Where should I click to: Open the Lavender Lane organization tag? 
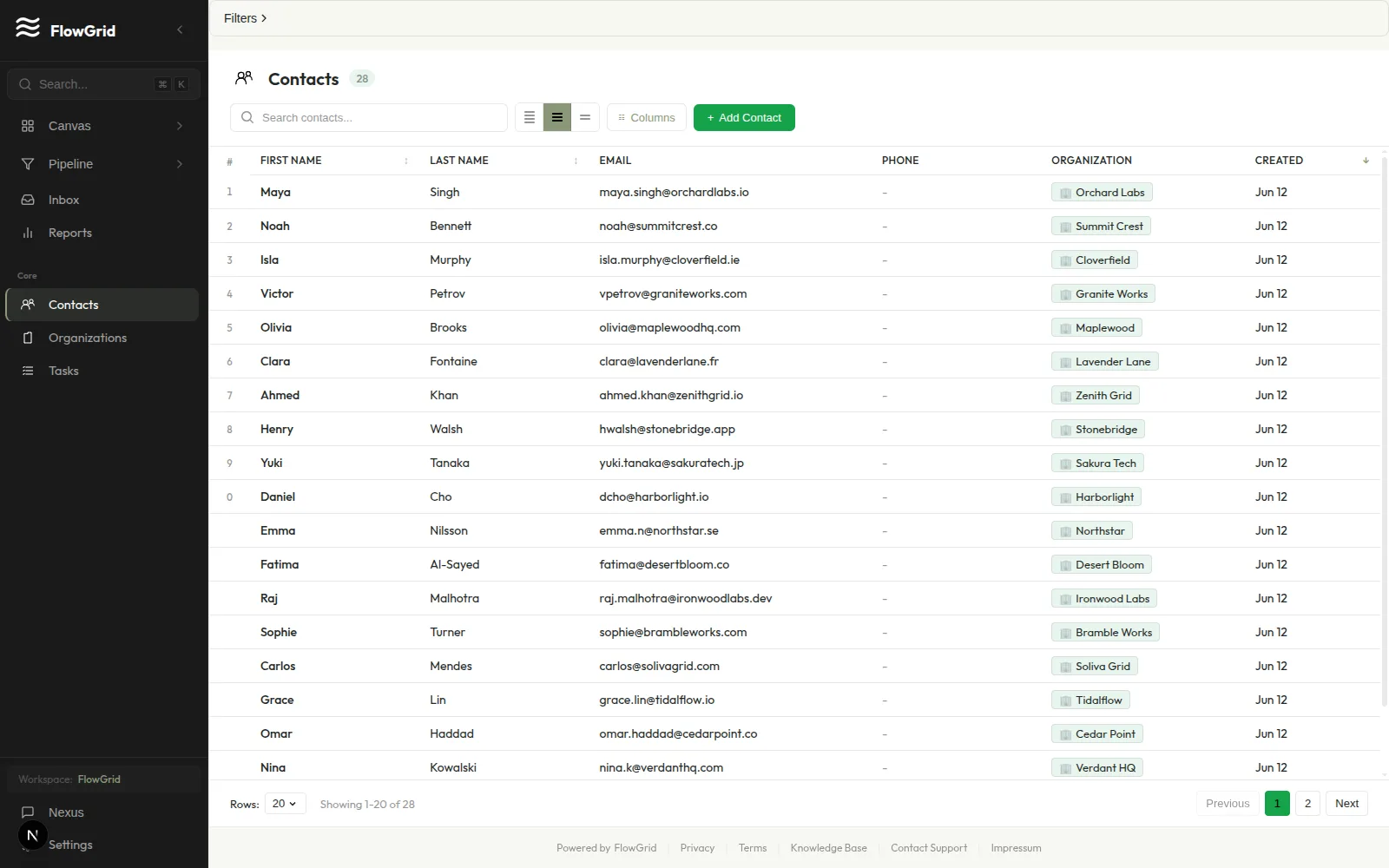point(1104,362)
